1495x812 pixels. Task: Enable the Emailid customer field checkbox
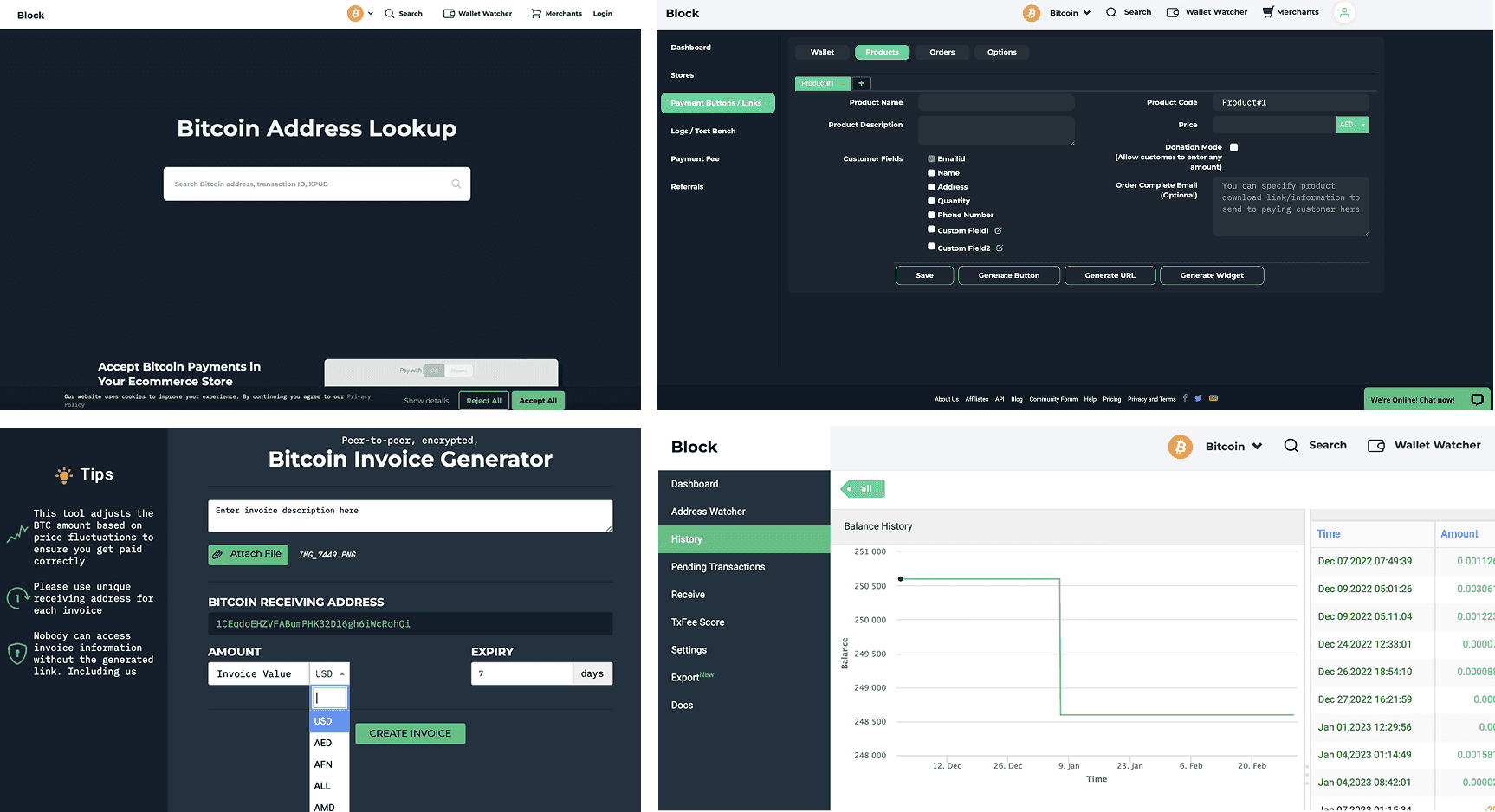(931, 158)
